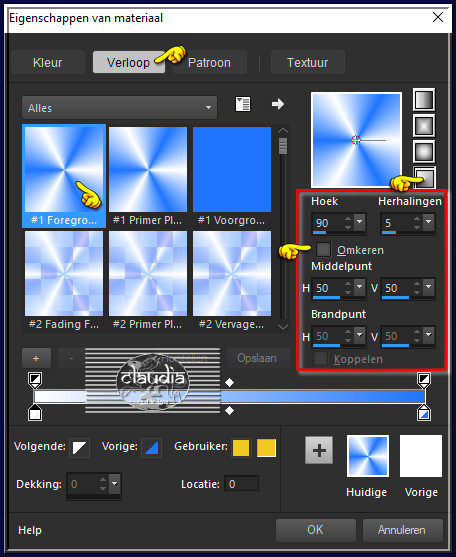This screenshot has width=456, height=557.
Task: Toggle the Koppelen checkbox
Action: 320,359
